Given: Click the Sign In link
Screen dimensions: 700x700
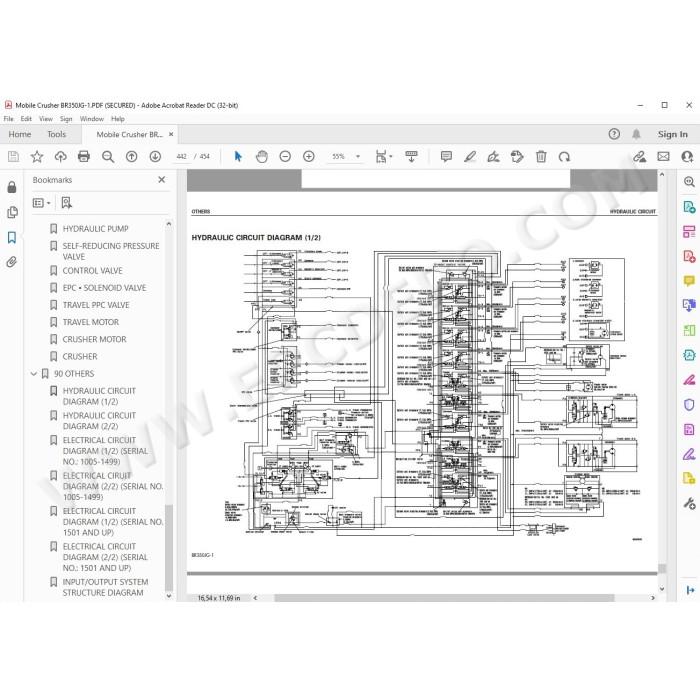Looking at the screenshot, I should click(672, 134).
